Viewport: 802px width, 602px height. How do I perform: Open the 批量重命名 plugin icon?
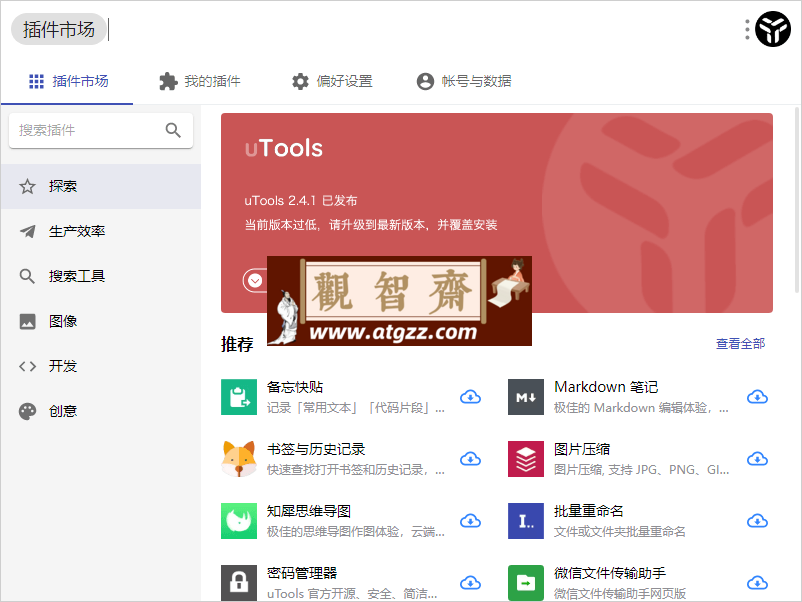pyautogui.click(x=526, y=521)
